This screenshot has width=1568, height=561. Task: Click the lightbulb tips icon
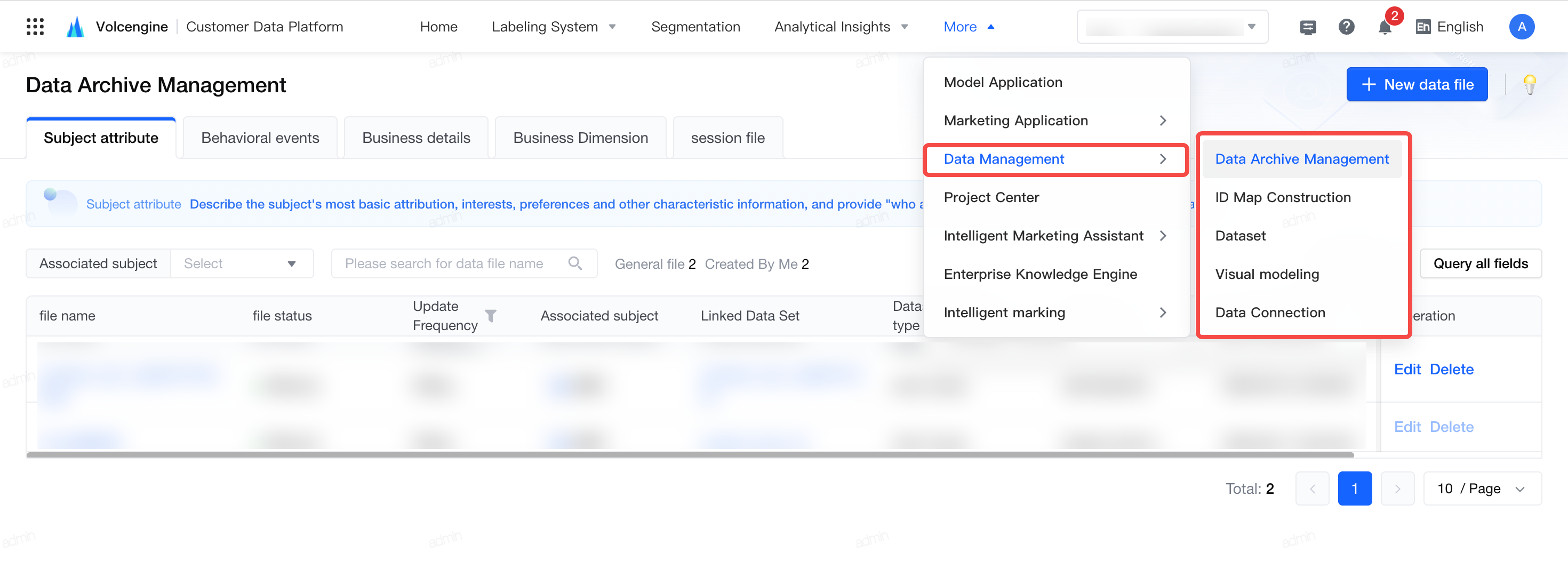point(1530,85)
